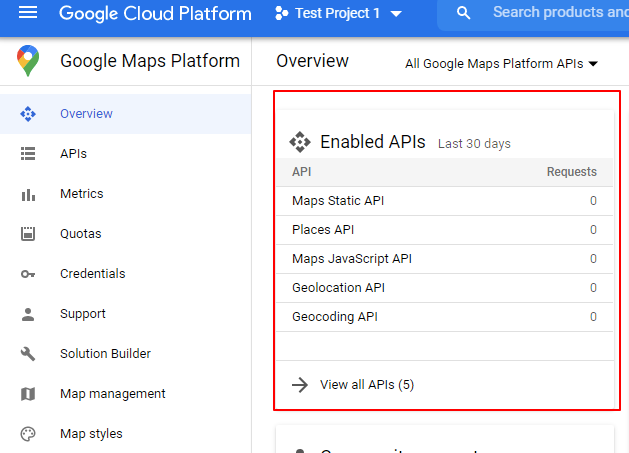This screenshot has height=453, width=629.
Task: Click the APIs list icon
Action: pos(28,154)
